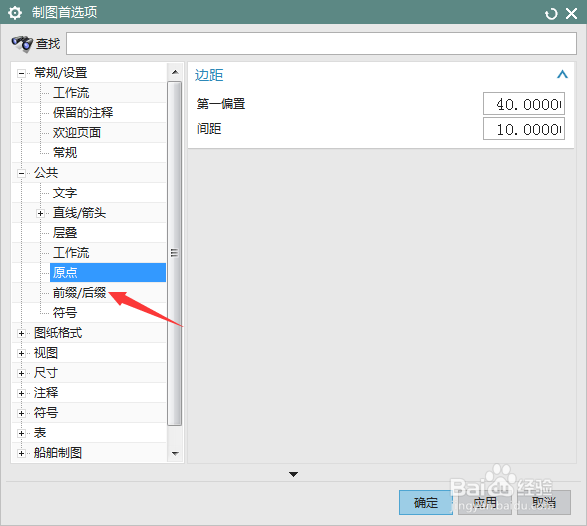Viewport: 587px width, 526px height.
Task: Select 保留的注释 in the tree
Action: click(83, 113)
